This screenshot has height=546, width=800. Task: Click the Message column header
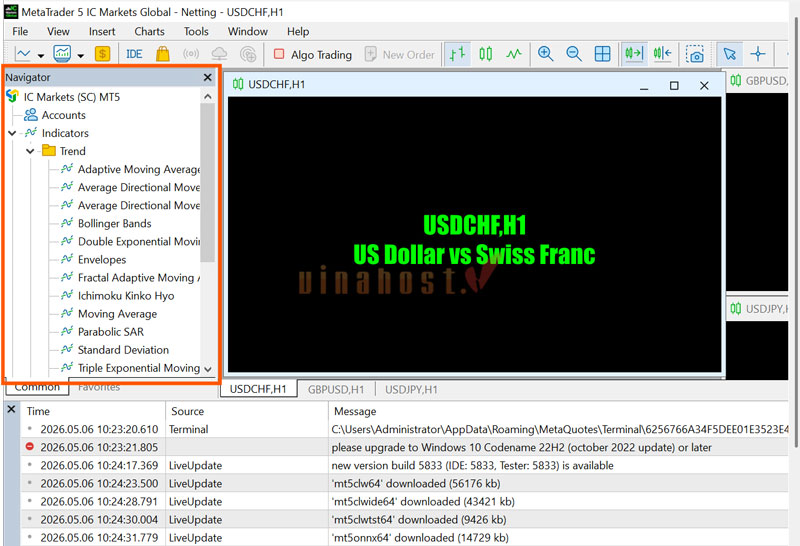(x=559, y=411)
